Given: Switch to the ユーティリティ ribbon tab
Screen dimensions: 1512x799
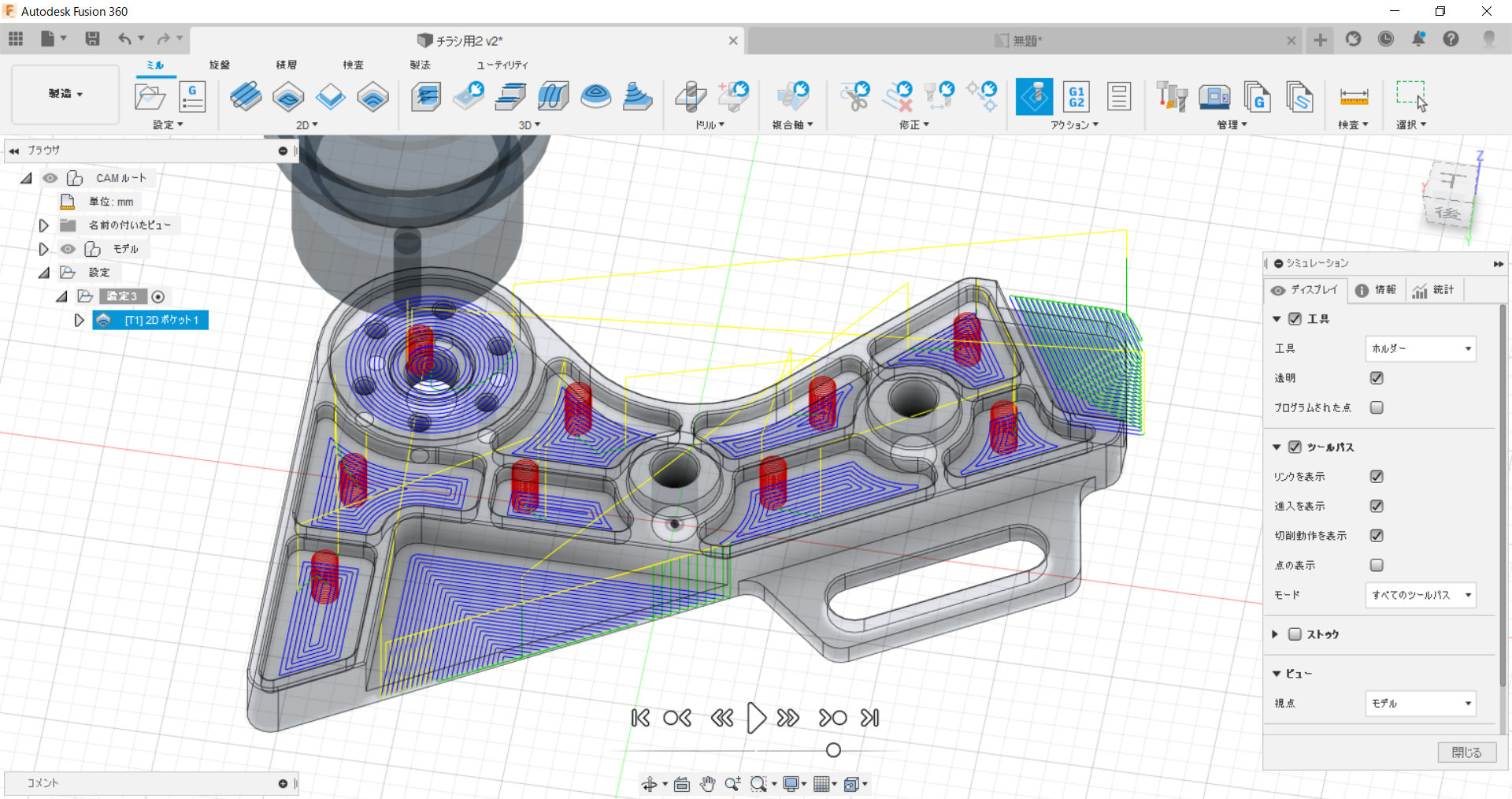Looking at the screenshot, I should 502,65.
